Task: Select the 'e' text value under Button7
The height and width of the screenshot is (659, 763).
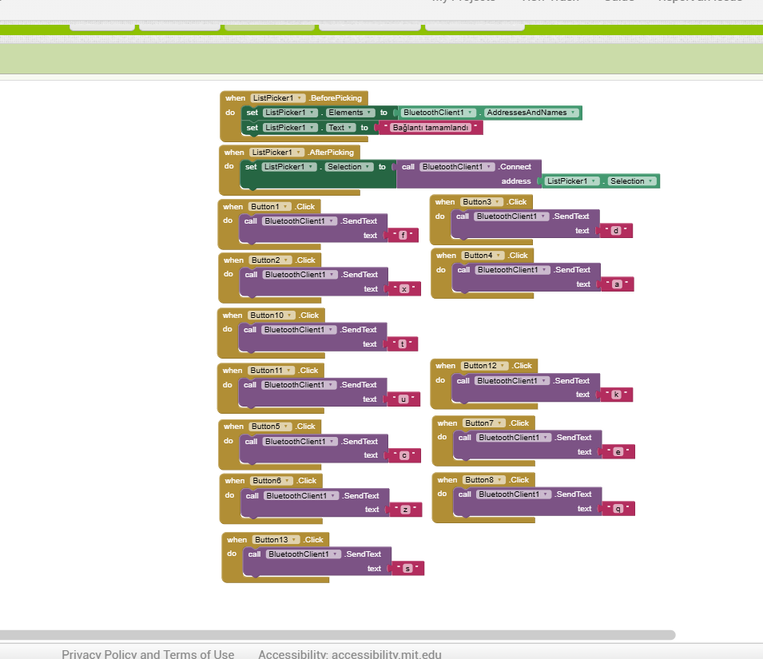Action: point(618,452)
